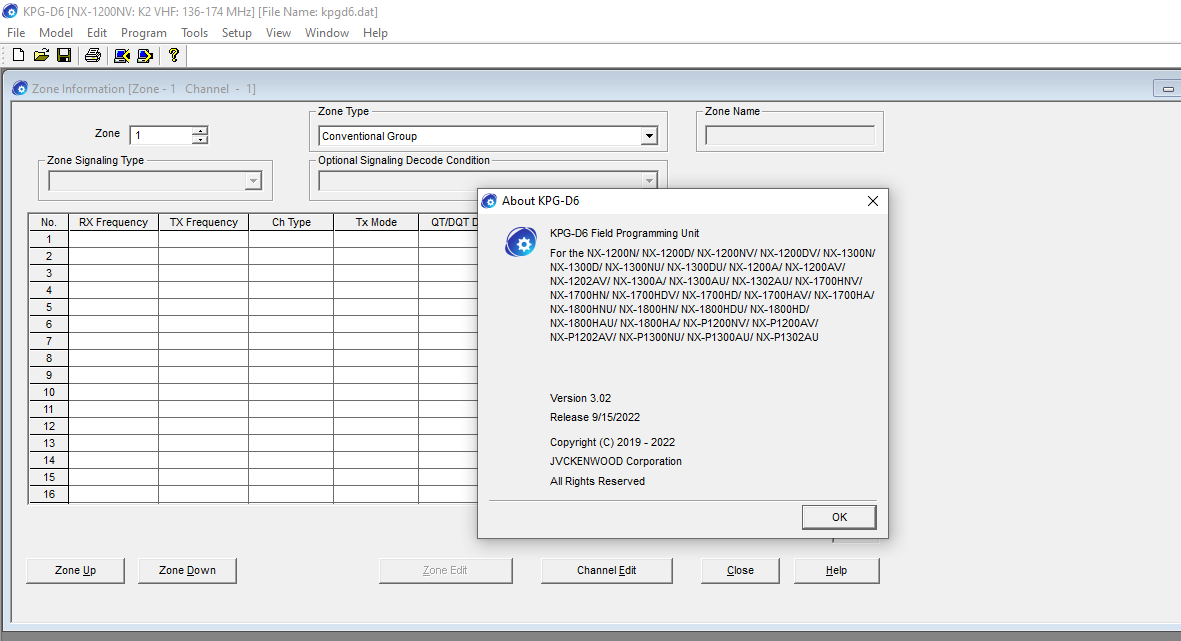Click Ch Type cell in row 12

[x=291, y=426]
